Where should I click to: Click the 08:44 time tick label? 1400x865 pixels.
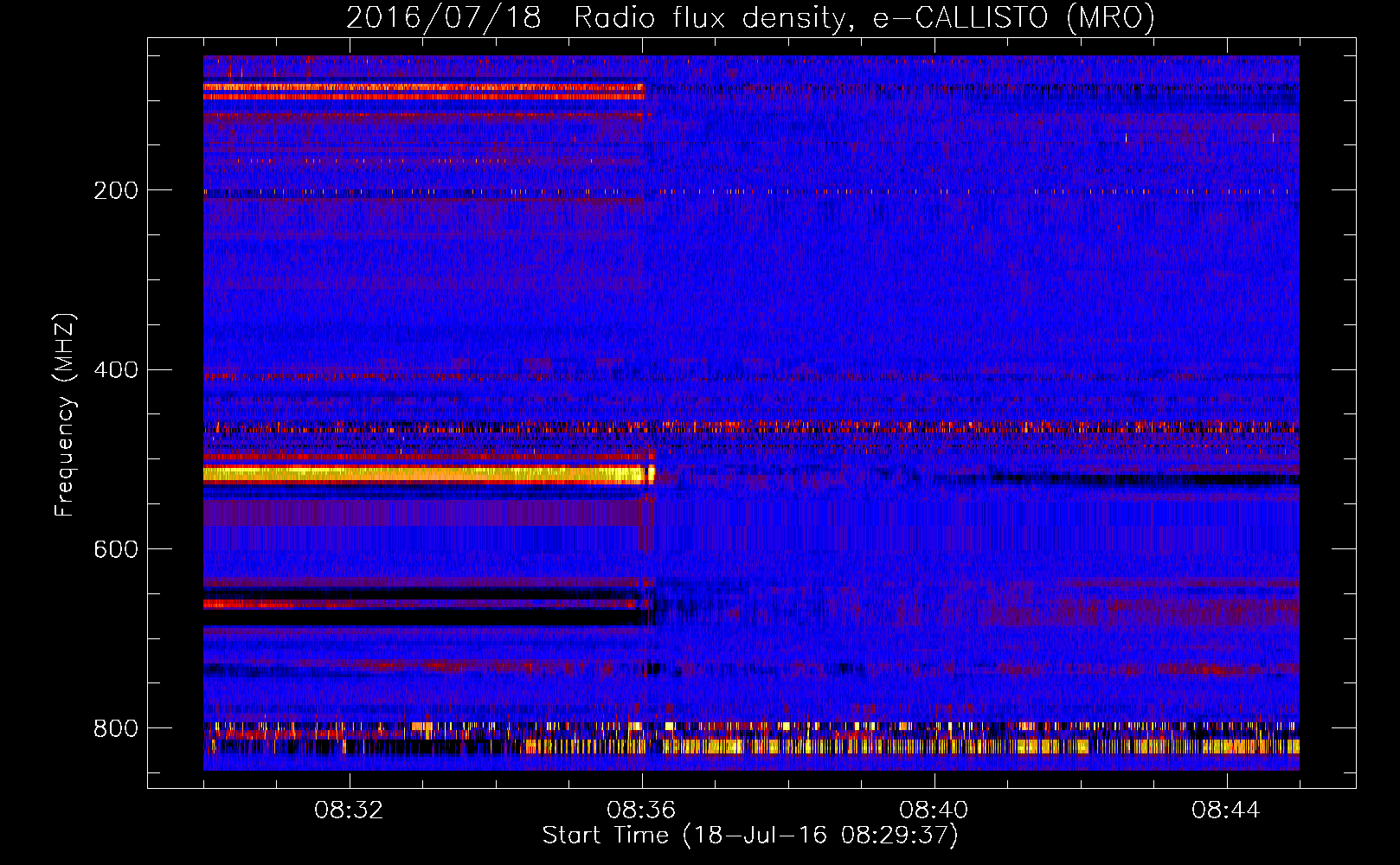pyautogui.click(x=1226, y=811)
